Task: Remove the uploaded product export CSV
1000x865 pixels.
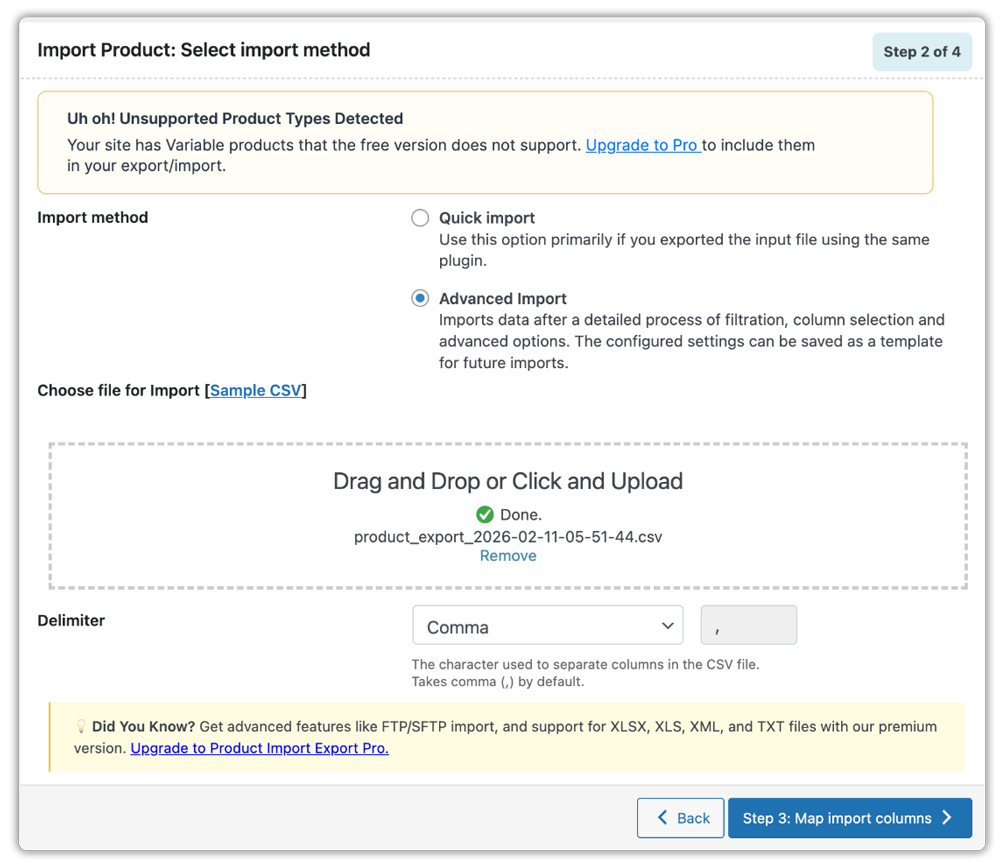Action: coord(508,556)
